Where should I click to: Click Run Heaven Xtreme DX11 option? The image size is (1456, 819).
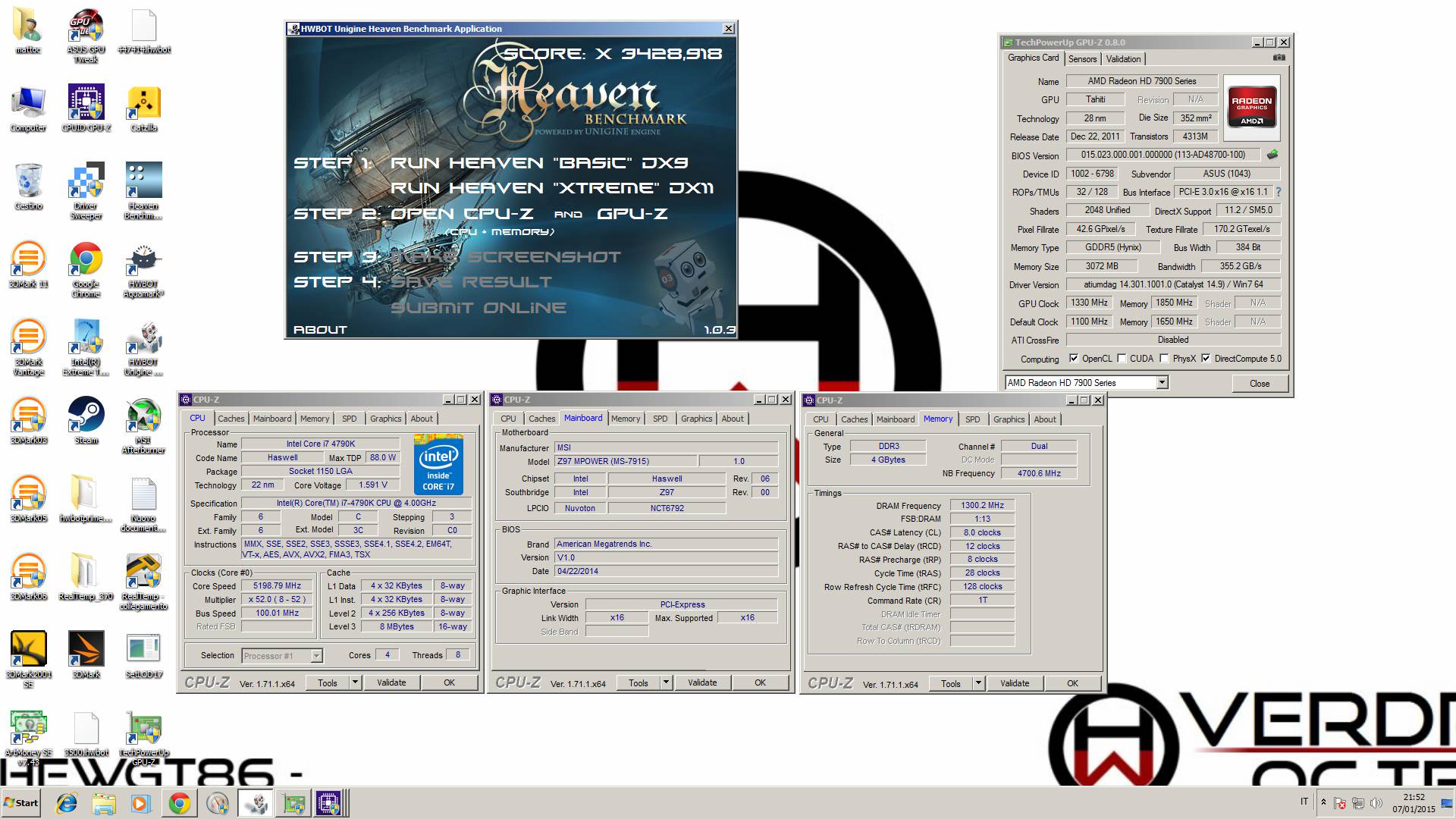tap(552, 188)
